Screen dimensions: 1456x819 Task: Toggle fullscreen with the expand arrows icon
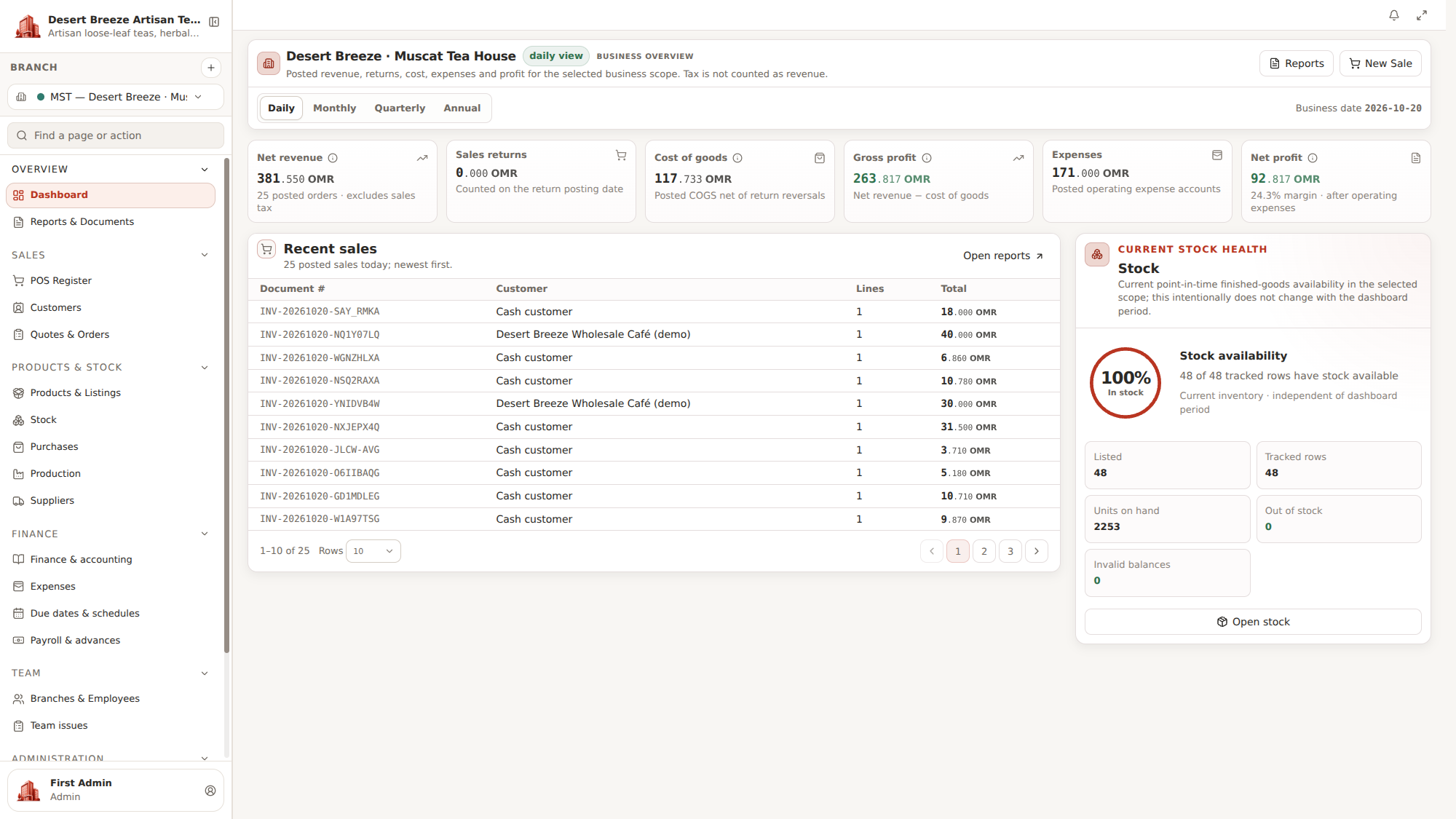click(1421, 15)
